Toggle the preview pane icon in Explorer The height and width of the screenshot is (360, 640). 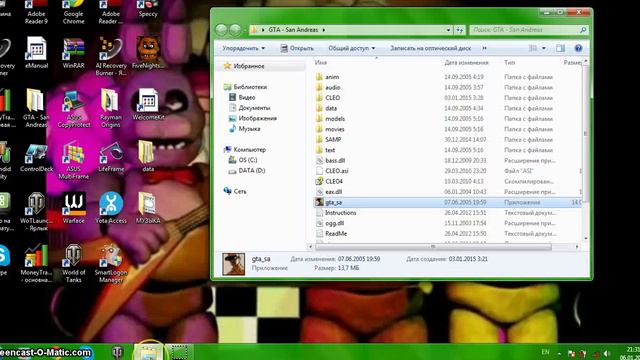[560, 48]
